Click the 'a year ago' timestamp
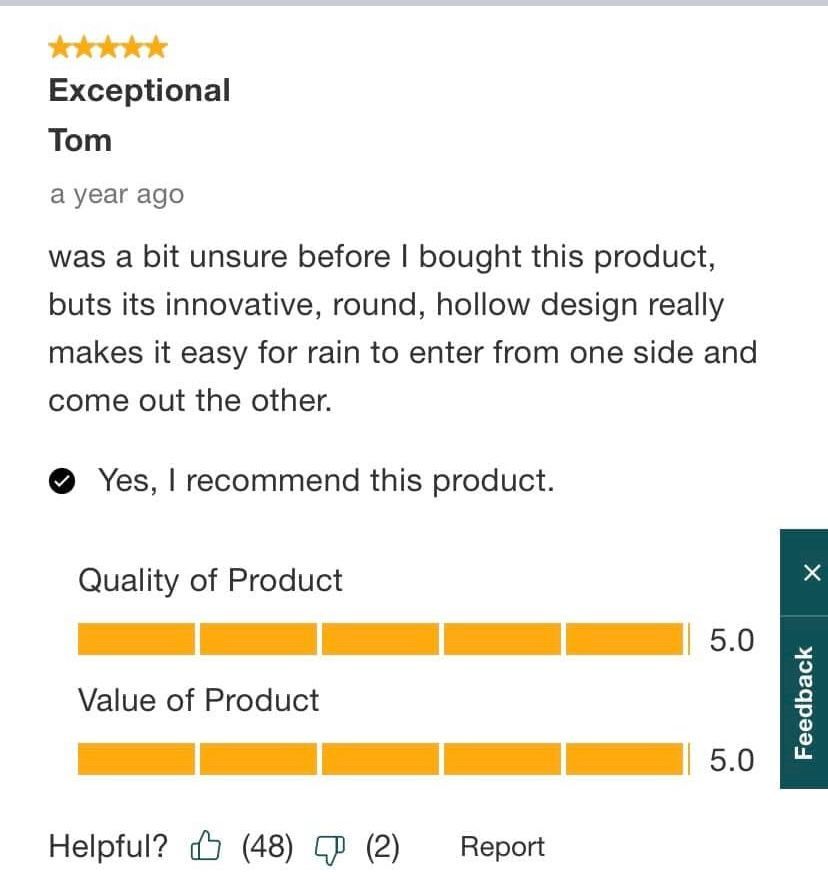The height and width of the screenshot is (890, 828). [117, 194]
